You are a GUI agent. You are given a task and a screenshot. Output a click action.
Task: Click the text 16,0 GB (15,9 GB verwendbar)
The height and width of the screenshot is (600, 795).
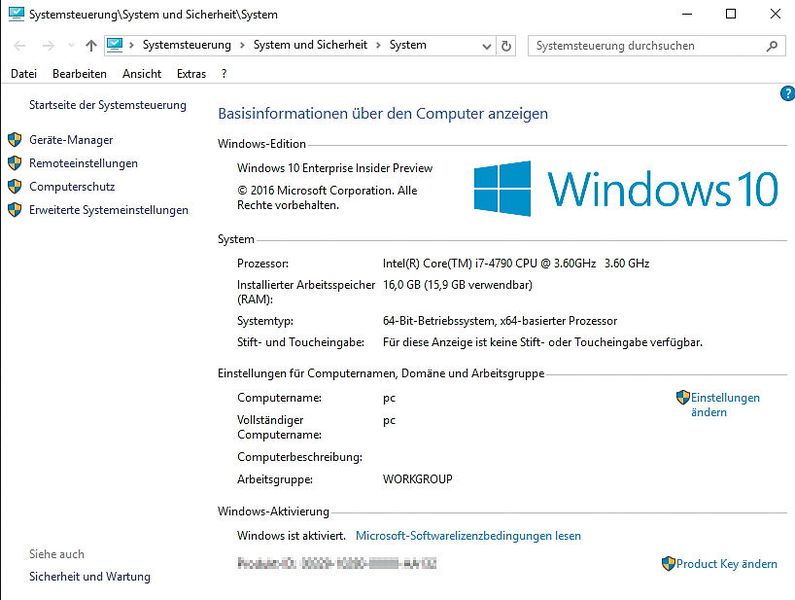457,285
